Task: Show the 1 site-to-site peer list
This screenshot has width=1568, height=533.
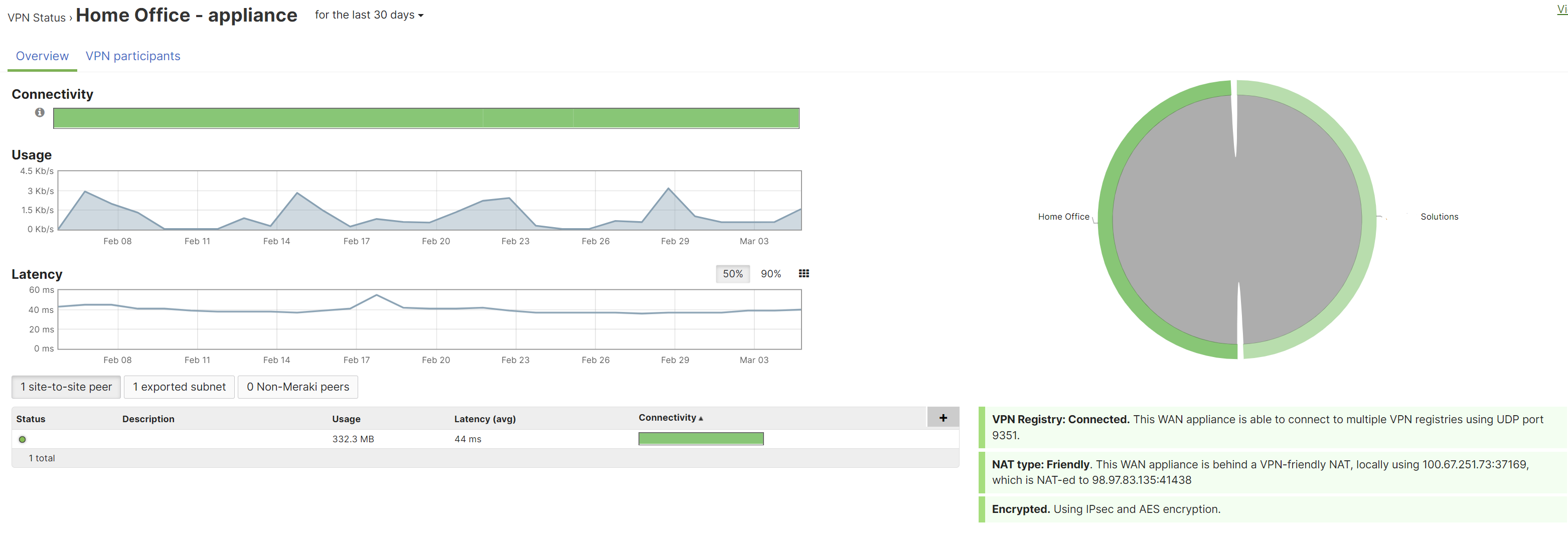Action: [x=66, y=387]
